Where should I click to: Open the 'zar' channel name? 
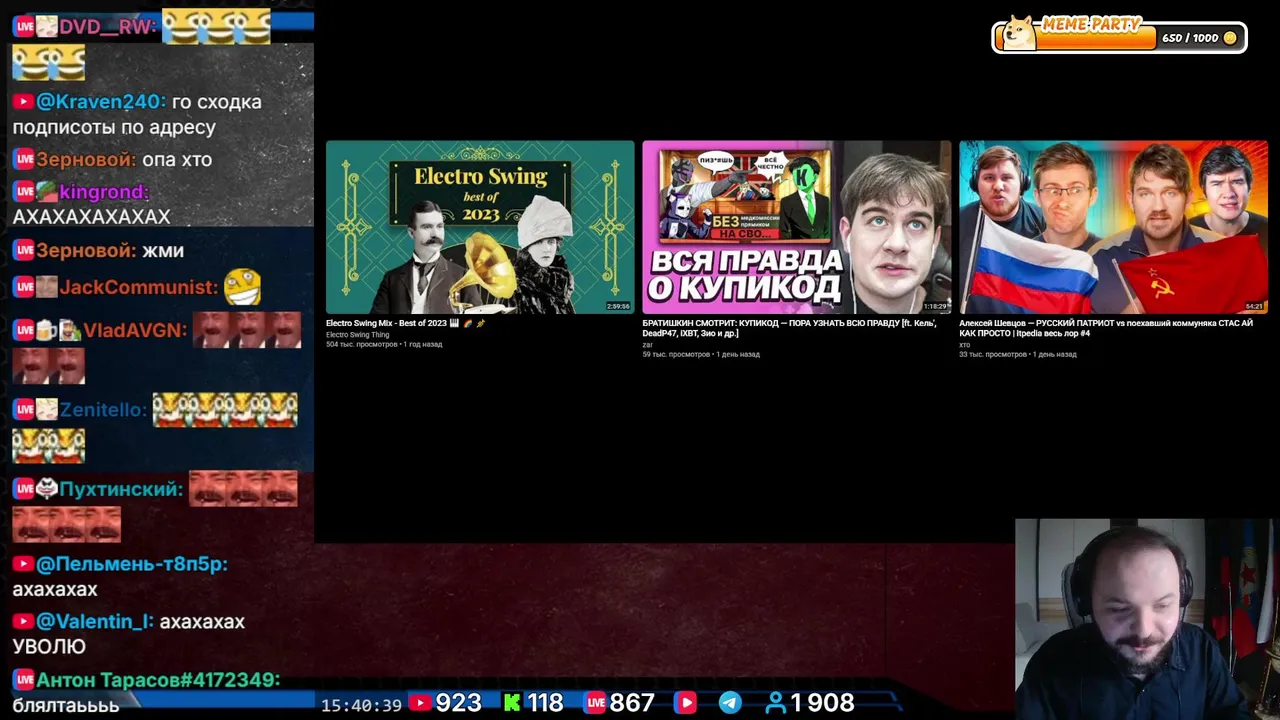[x=648, y=344]
